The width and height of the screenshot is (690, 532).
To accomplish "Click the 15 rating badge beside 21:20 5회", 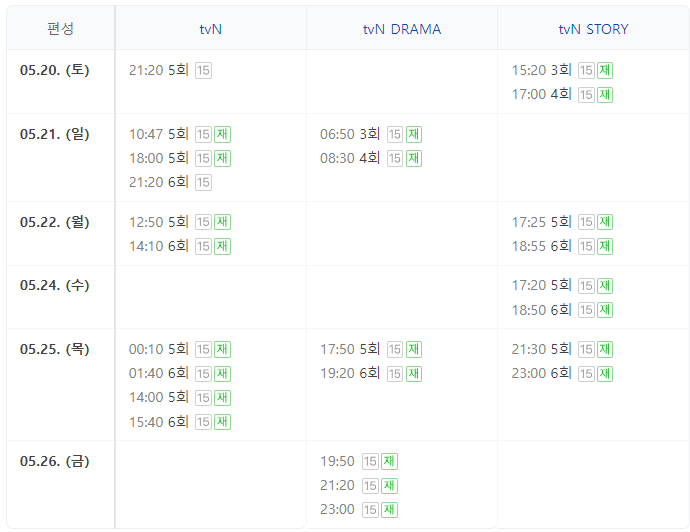I will [x=203, y=70].
